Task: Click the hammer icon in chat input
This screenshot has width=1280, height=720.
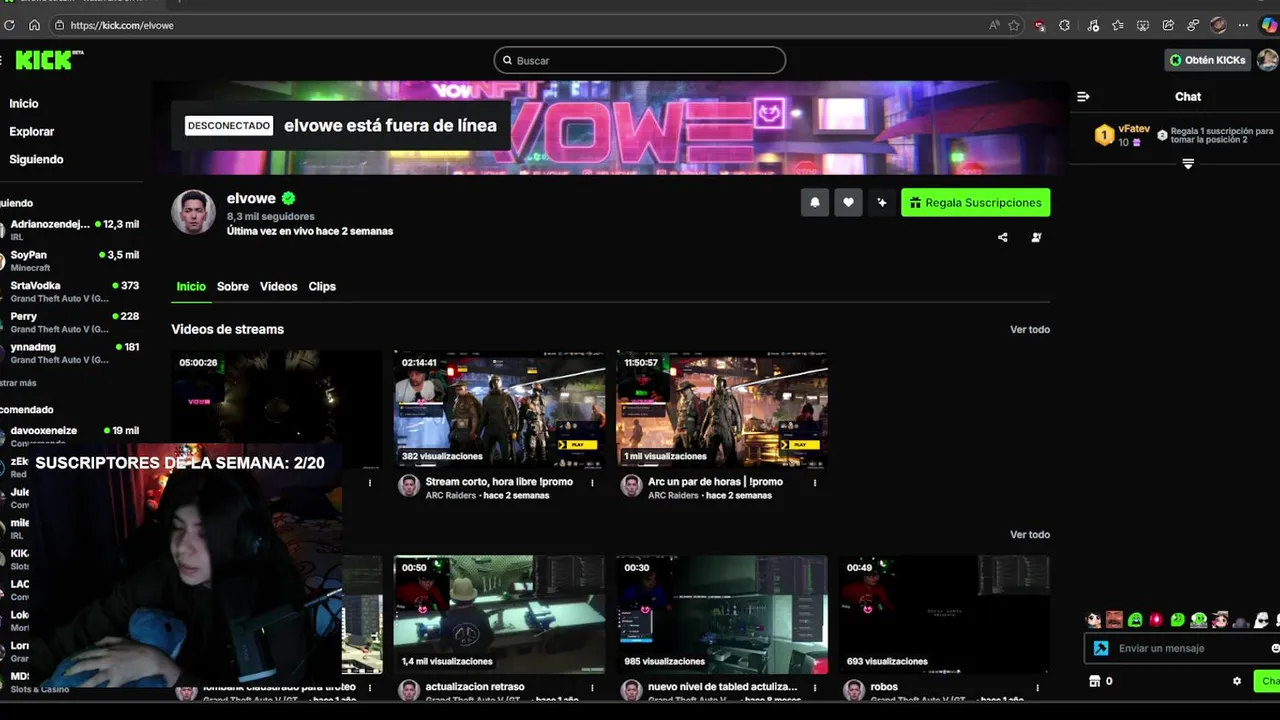Action: (x=1101, y=648)
